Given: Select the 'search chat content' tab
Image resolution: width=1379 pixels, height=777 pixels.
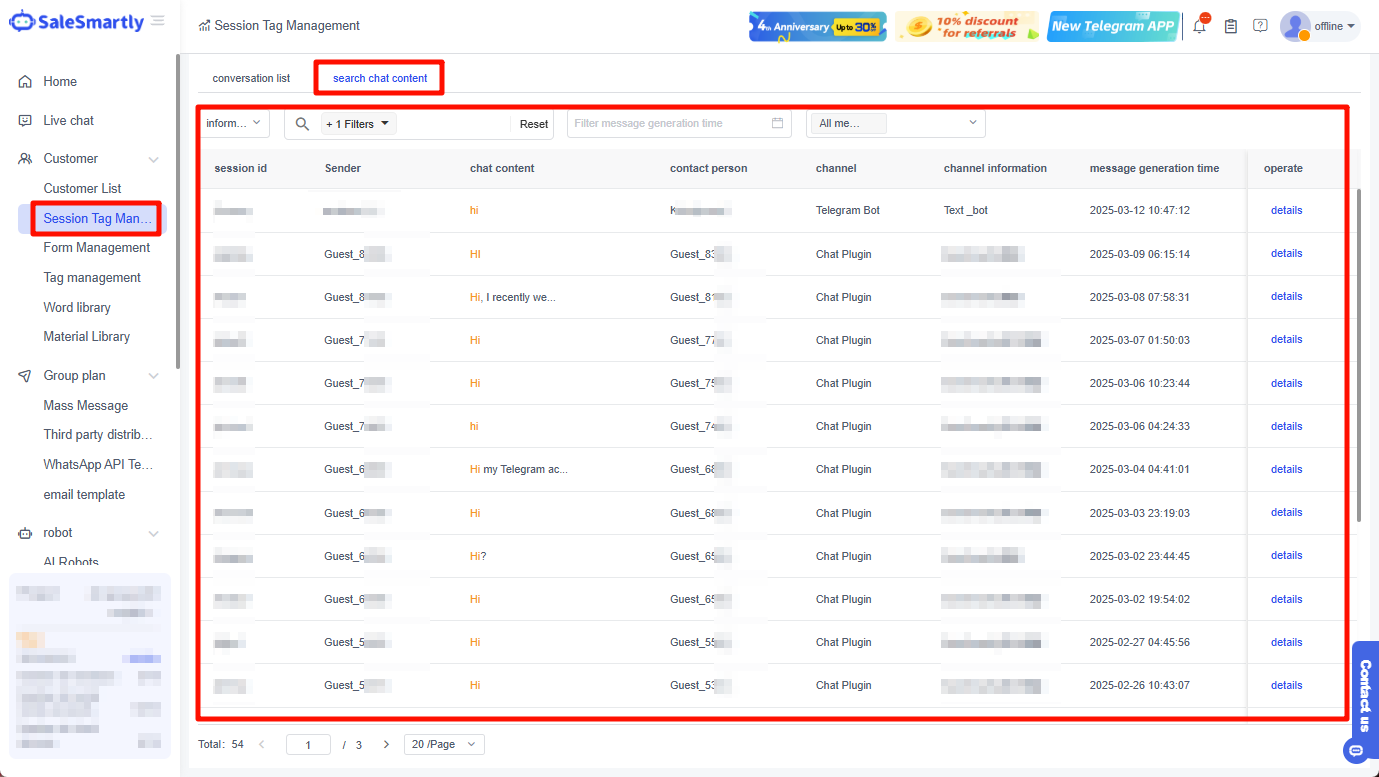Looking at the screenshot, I should (x=378, y=77).
